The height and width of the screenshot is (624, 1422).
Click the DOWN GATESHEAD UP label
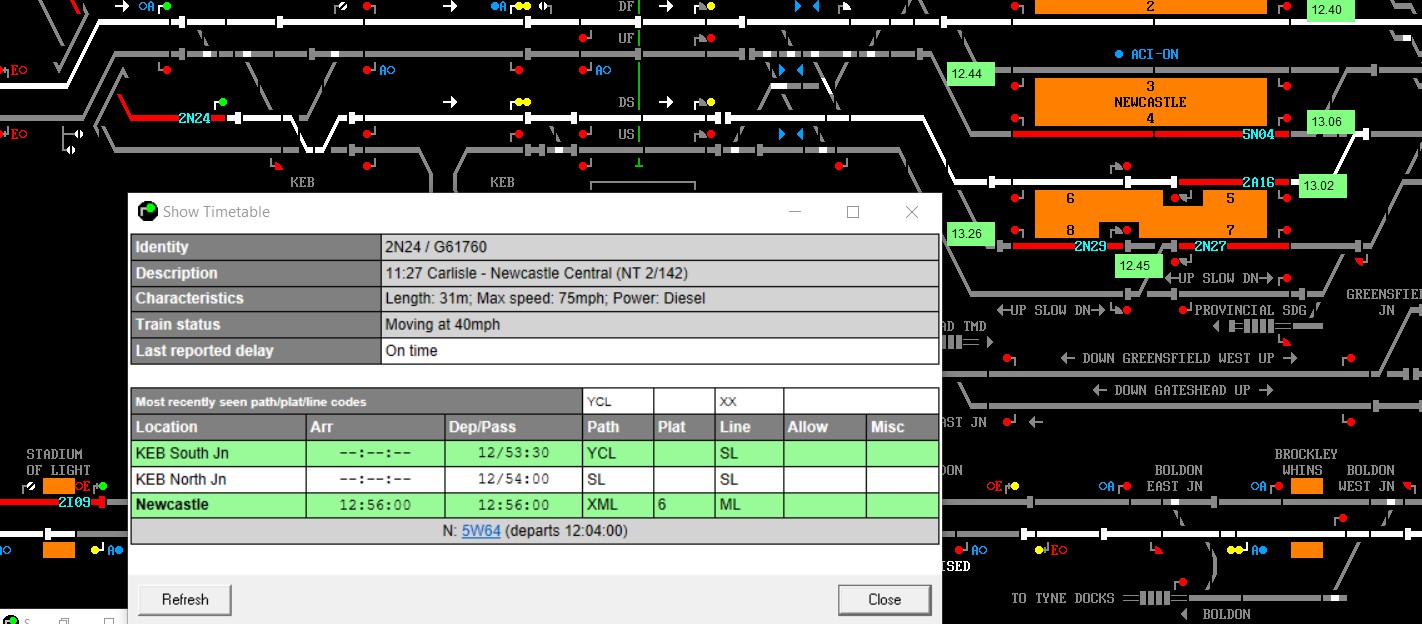pos(1182,390)
